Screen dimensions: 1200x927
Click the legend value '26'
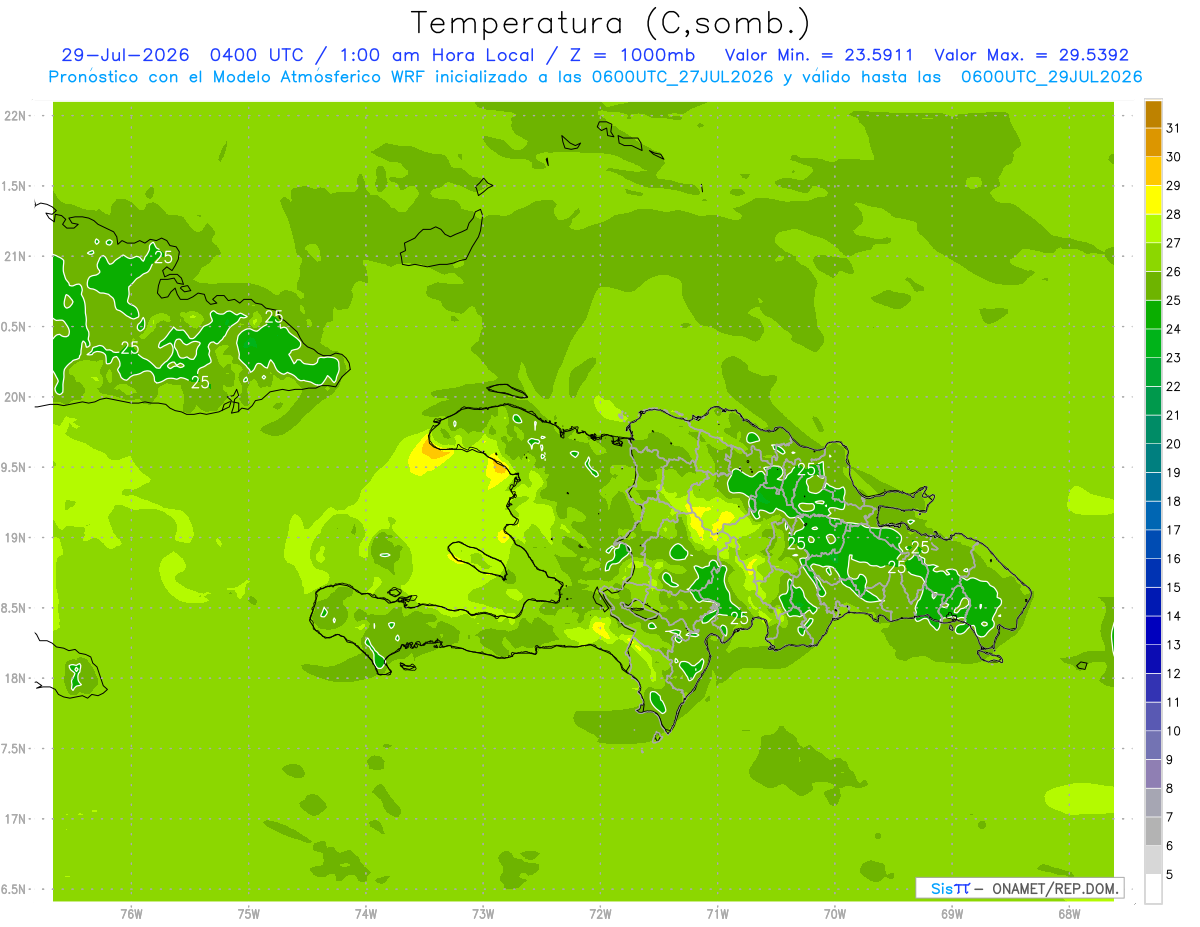coord(1173,271)
